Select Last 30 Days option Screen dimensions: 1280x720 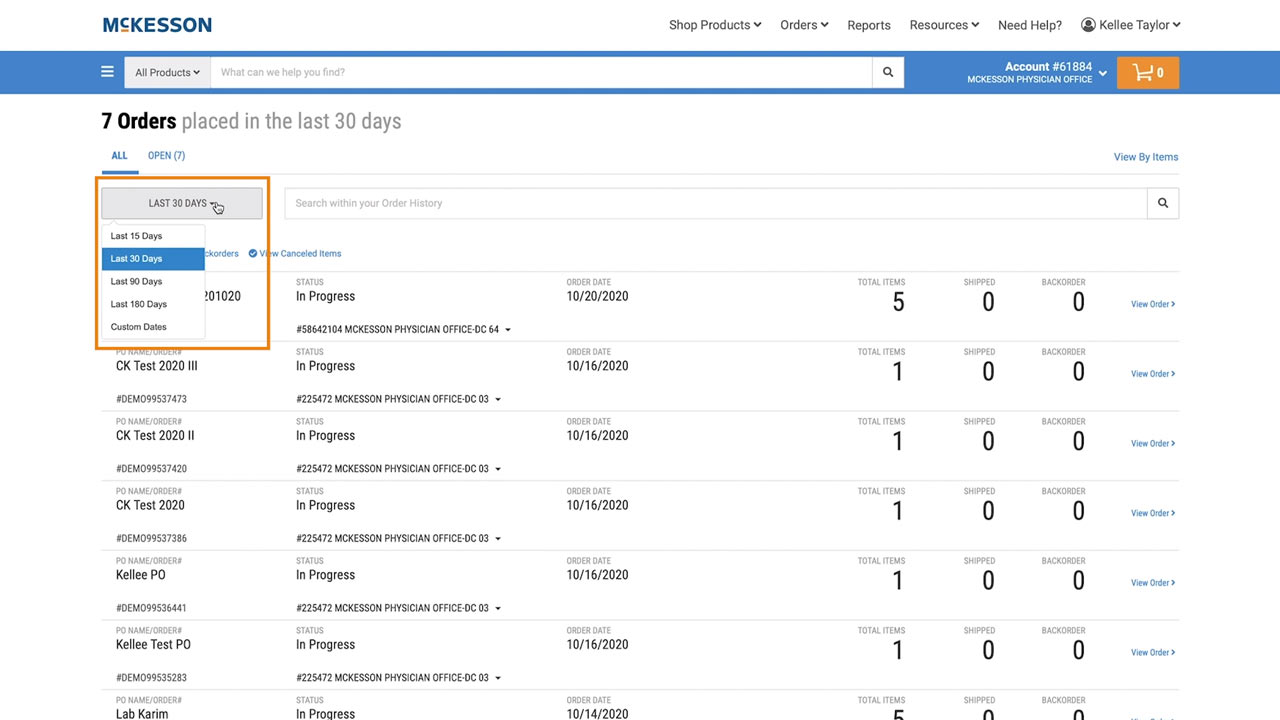coord(153,259)
